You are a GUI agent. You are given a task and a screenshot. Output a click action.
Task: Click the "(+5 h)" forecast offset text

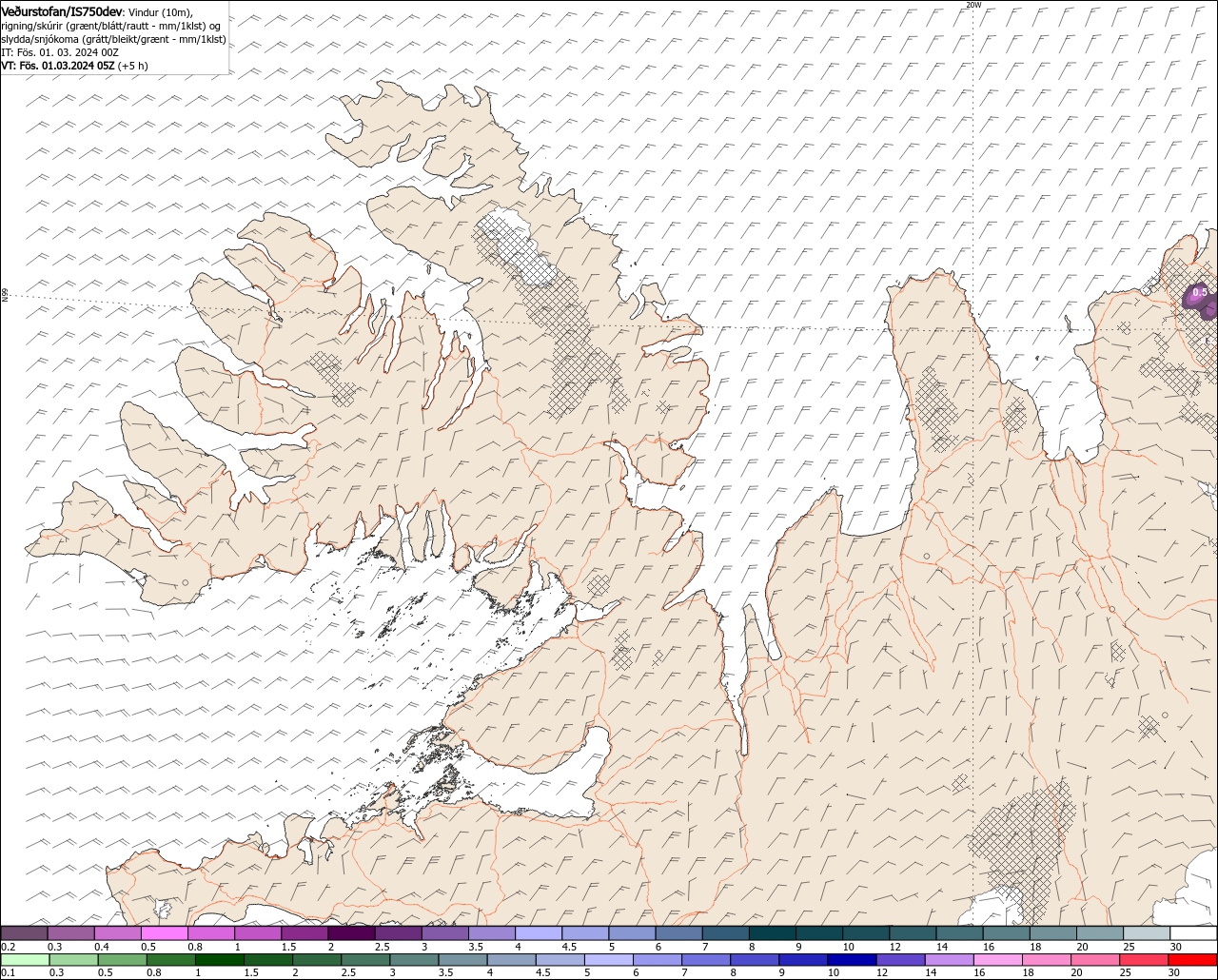[133, 66]
